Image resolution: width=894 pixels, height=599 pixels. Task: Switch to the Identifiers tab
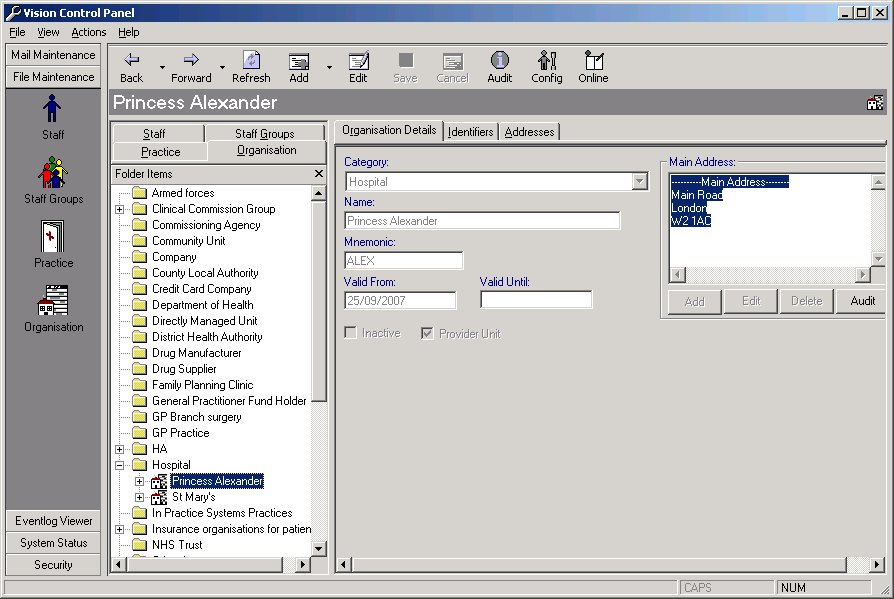click(470, 132)
